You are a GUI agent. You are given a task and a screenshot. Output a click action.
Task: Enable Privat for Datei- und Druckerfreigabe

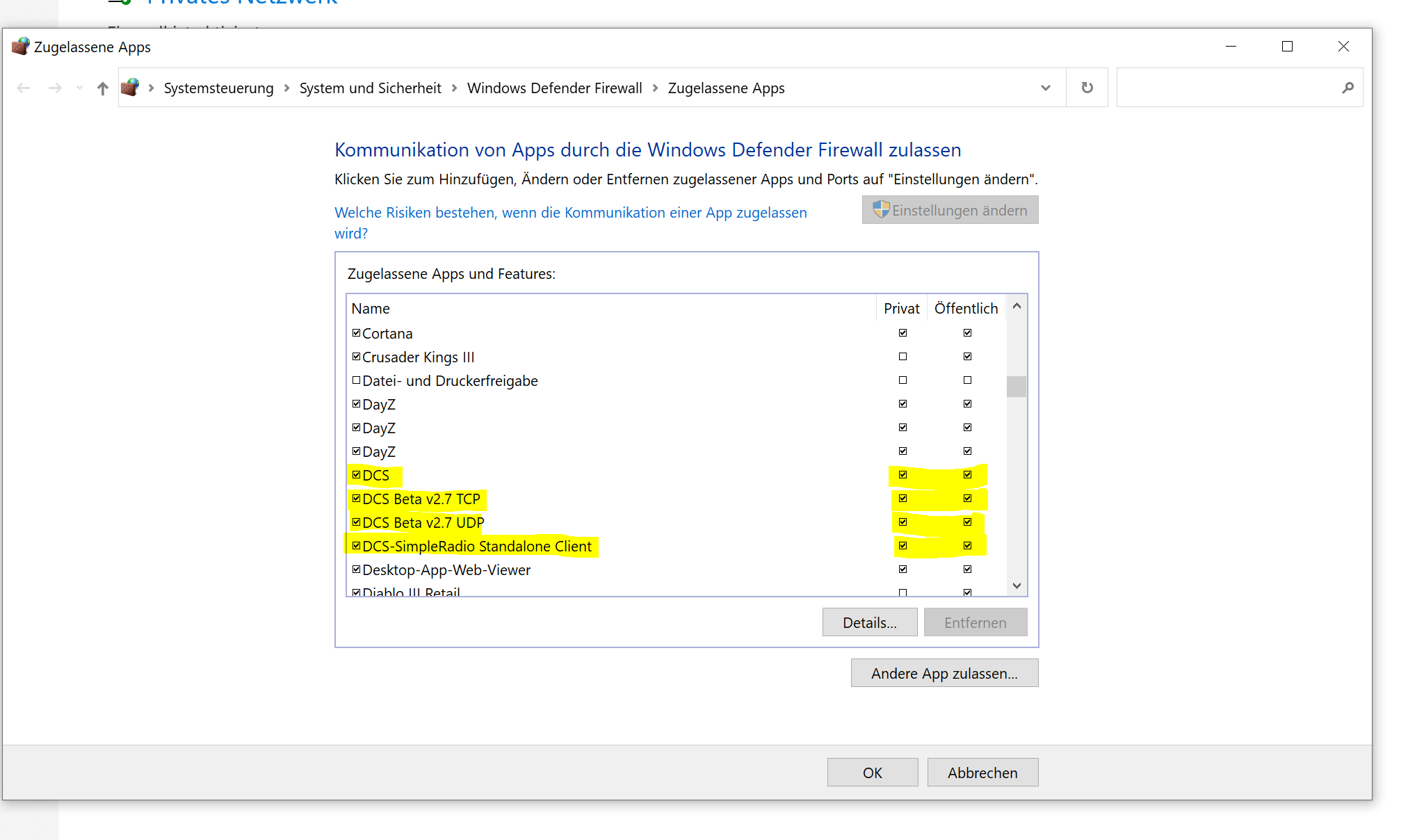903,380
